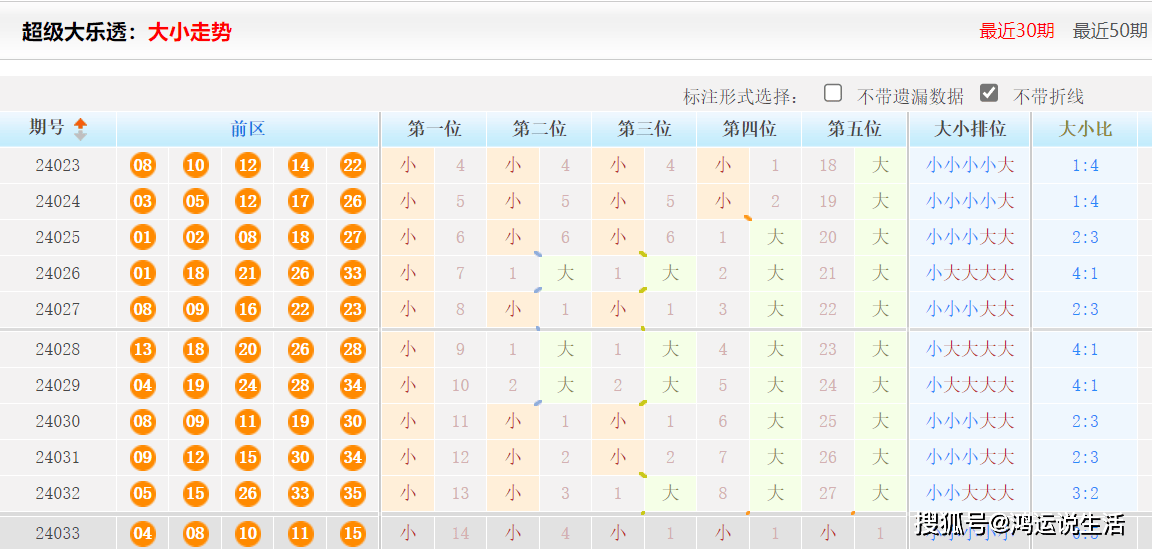Click the 第四位 column header
The image size is (1152, 549).
pyautogui.click(x=749, y=129)
